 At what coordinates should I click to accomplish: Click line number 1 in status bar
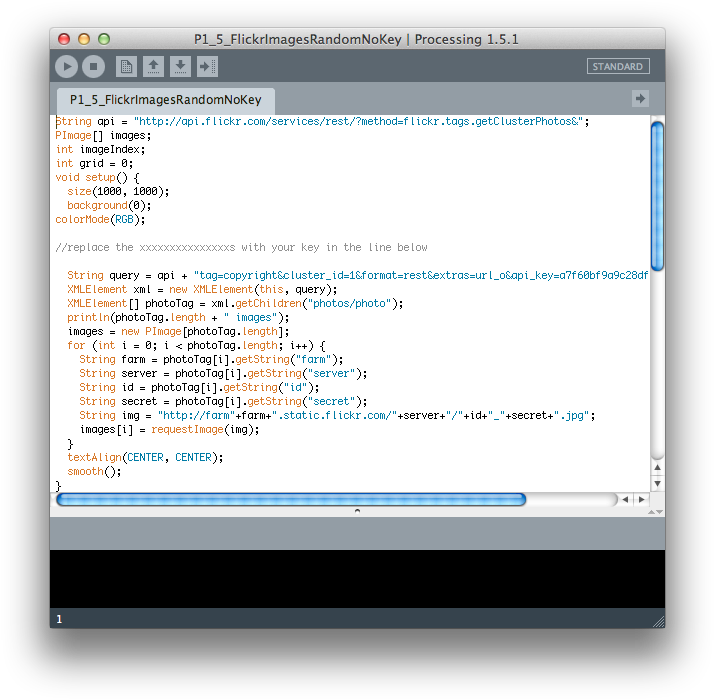click(59, 619)
